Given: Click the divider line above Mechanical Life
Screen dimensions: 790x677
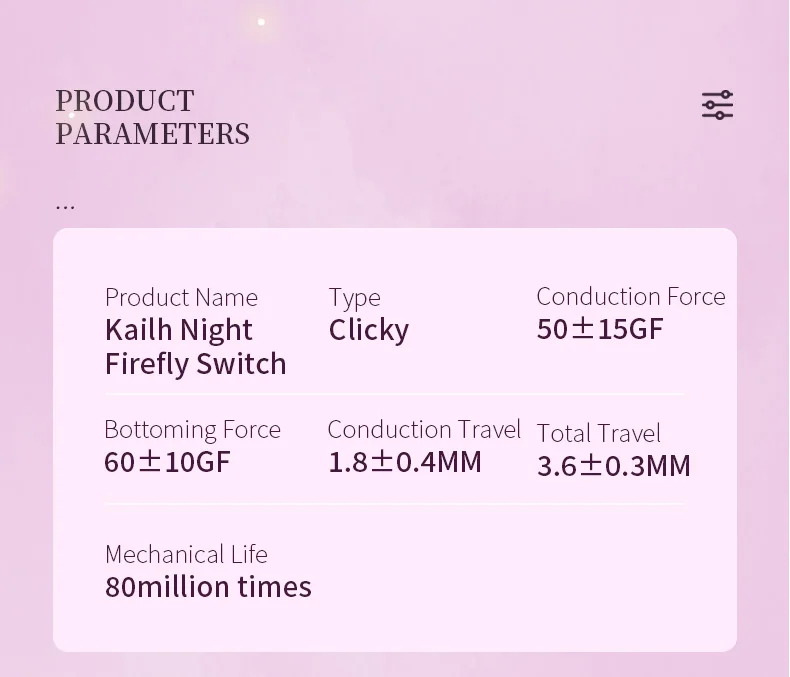Looking at the screenshot, I should tap(394, 503).
